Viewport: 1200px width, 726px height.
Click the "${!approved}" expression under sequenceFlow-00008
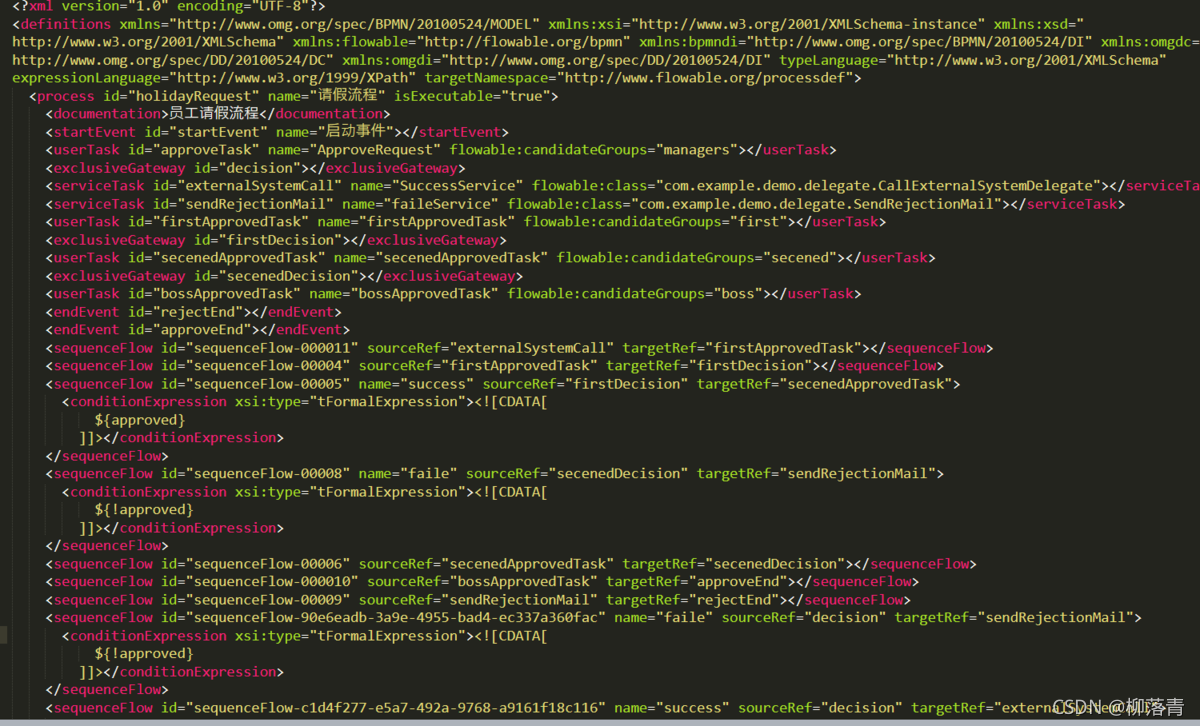pyautogui.click(x=144, y=510)
